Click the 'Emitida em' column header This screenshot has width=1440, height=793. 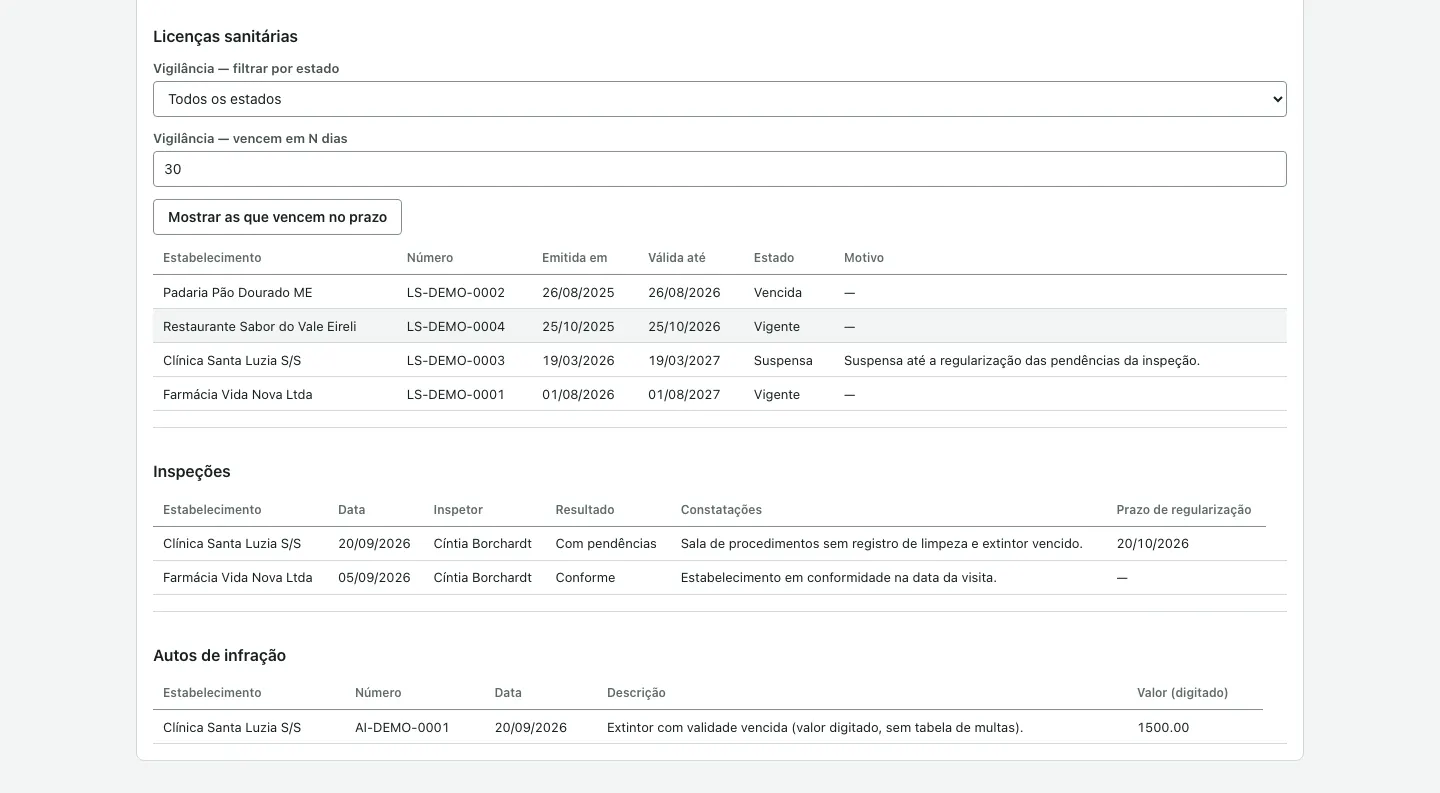[574, 258]
